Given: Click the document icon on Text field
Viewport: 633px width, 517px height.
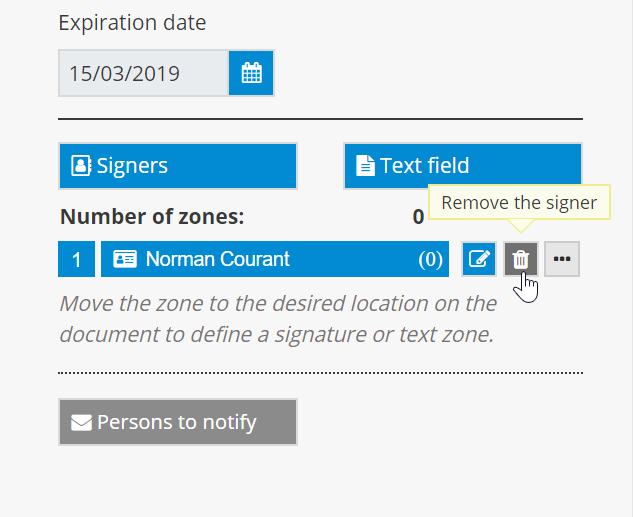Looking at the screenshot, I should pos(365,165).
